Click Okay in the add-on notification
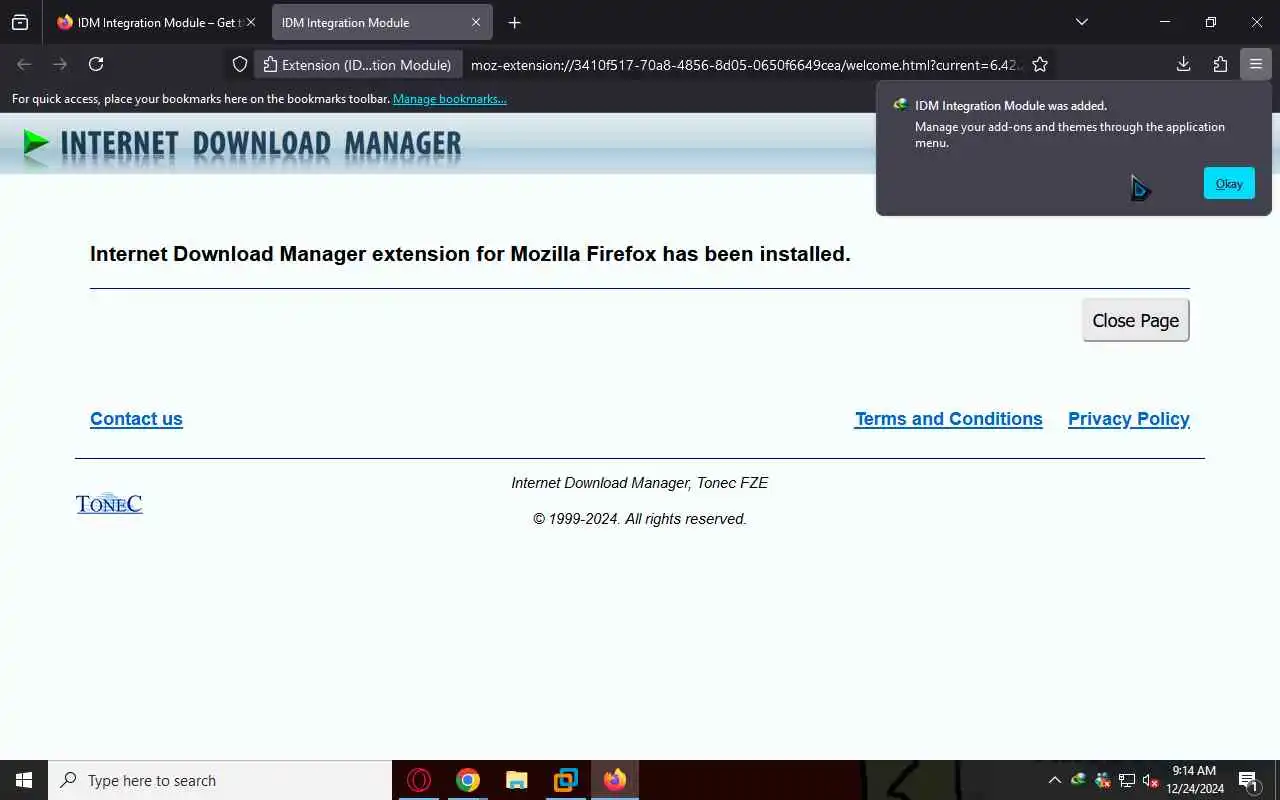The width and height of the screenshot is (1280, 800). pyautogui.click(x=1229, y=183)
